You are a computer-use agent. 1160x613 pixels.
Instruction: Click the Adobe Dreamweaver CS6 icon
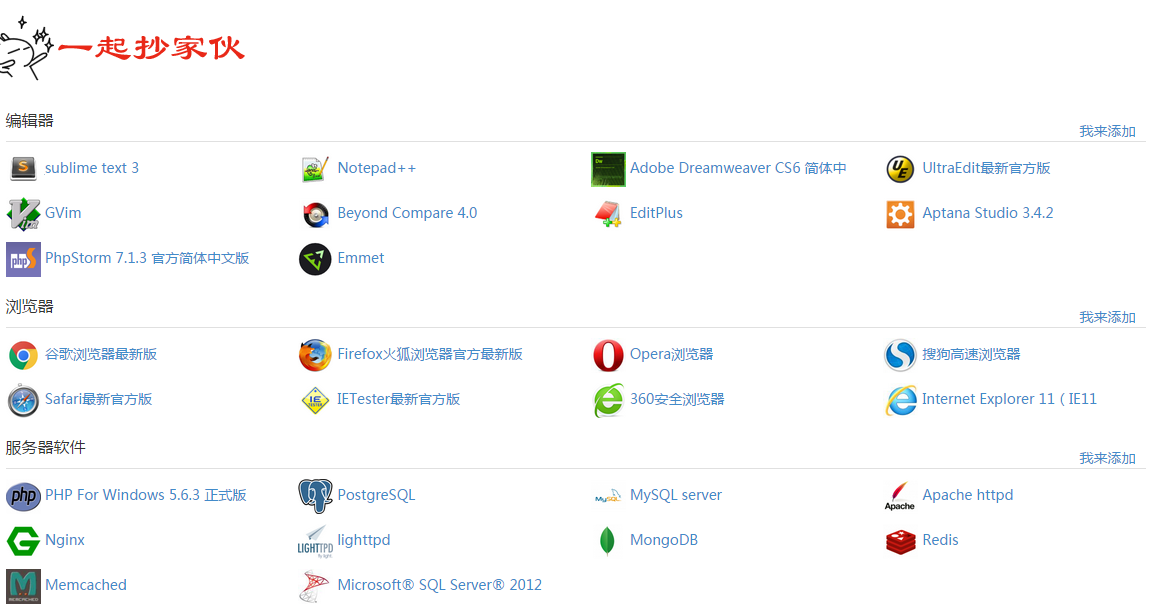coord(608,169)
